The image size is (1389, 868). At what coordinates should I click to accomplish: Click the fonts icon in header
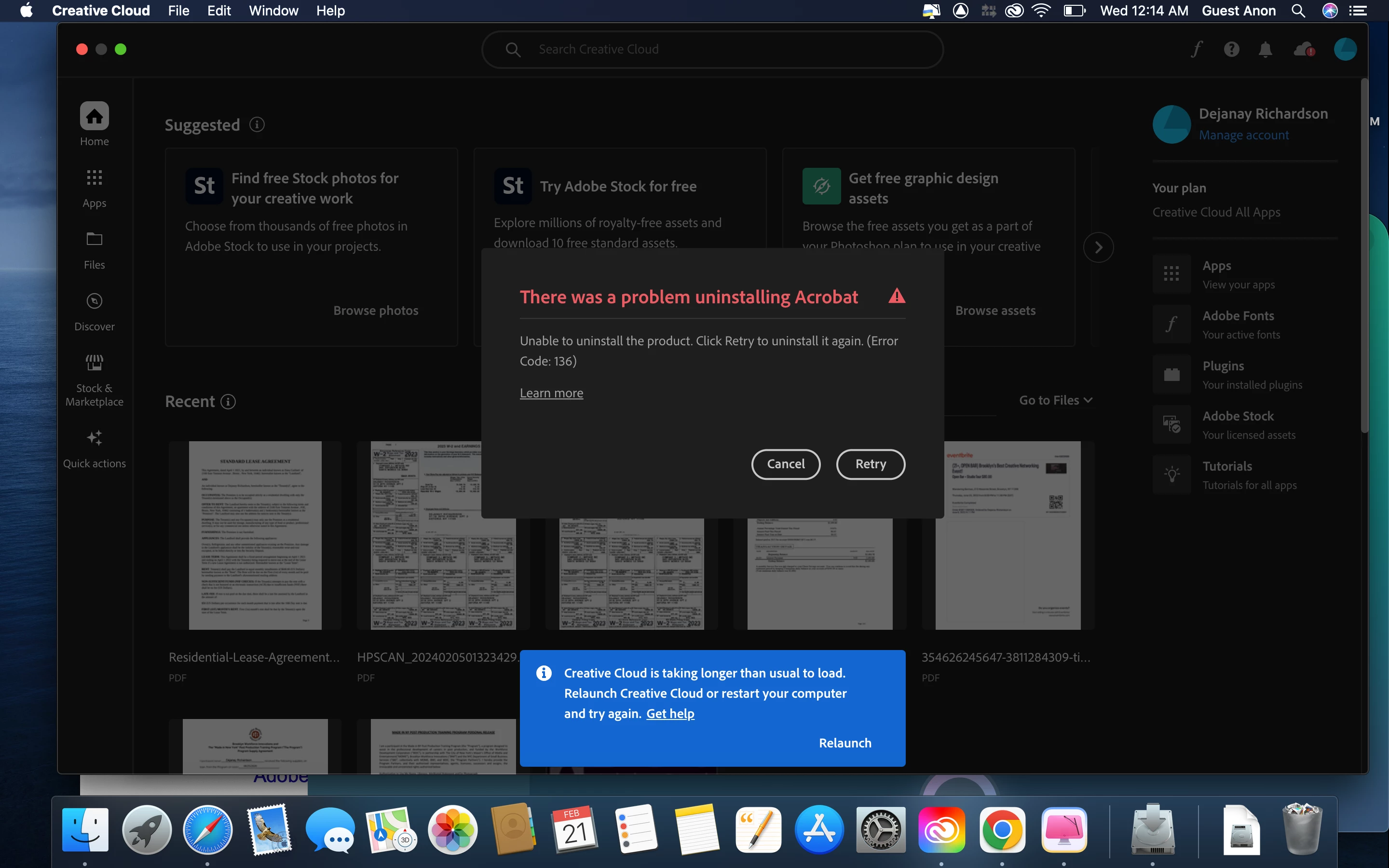click(1196, 49)
